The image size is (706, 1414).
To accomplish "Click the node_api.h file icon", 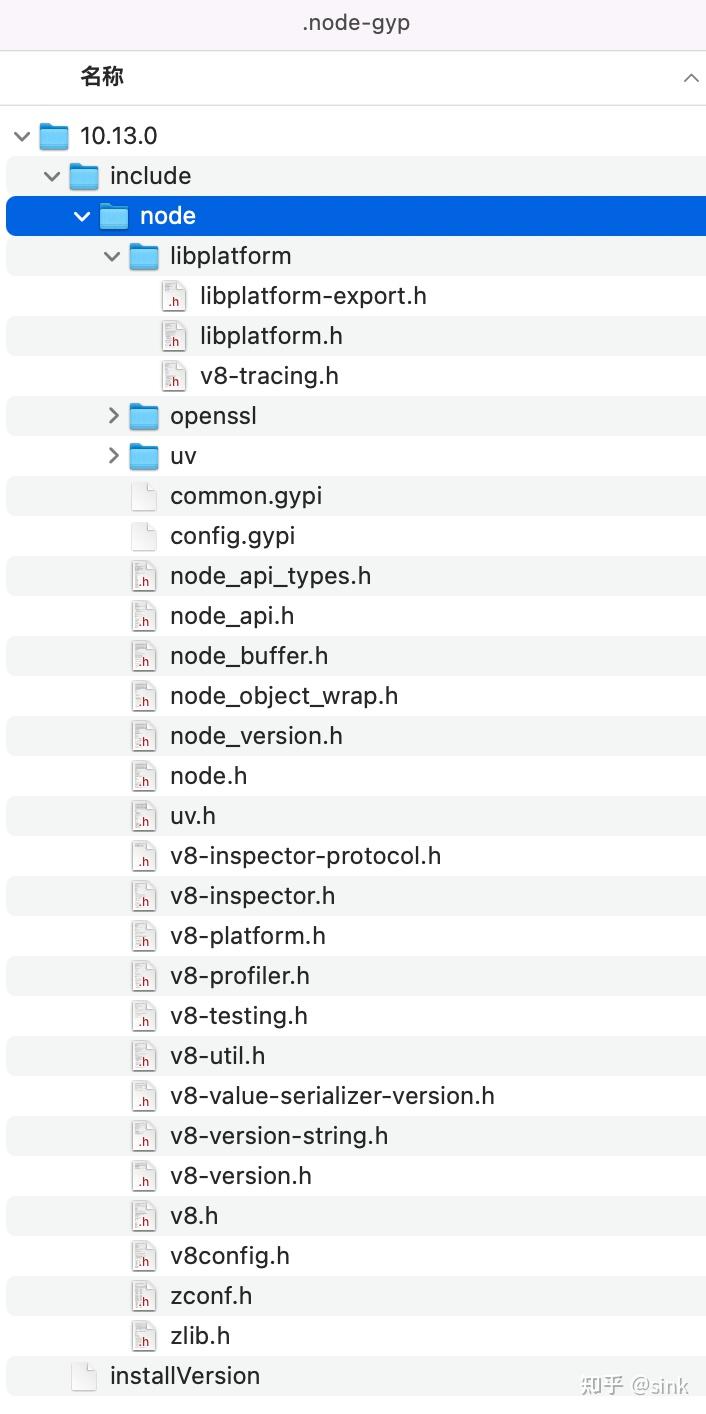I will pyautogui.click(x=143, y=616).
